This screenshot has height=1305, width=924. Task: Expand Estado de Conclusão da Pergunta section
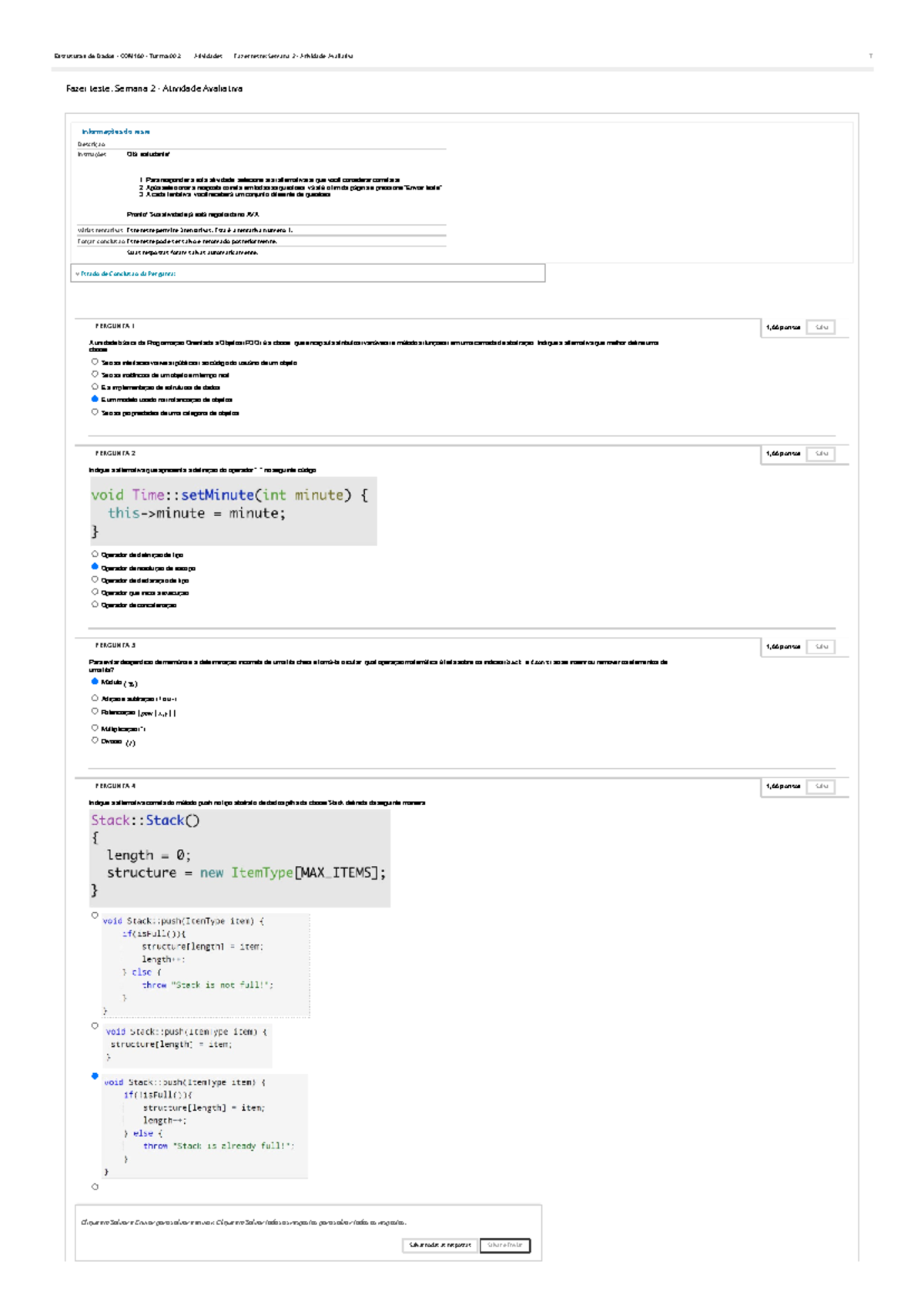point(126,273)
